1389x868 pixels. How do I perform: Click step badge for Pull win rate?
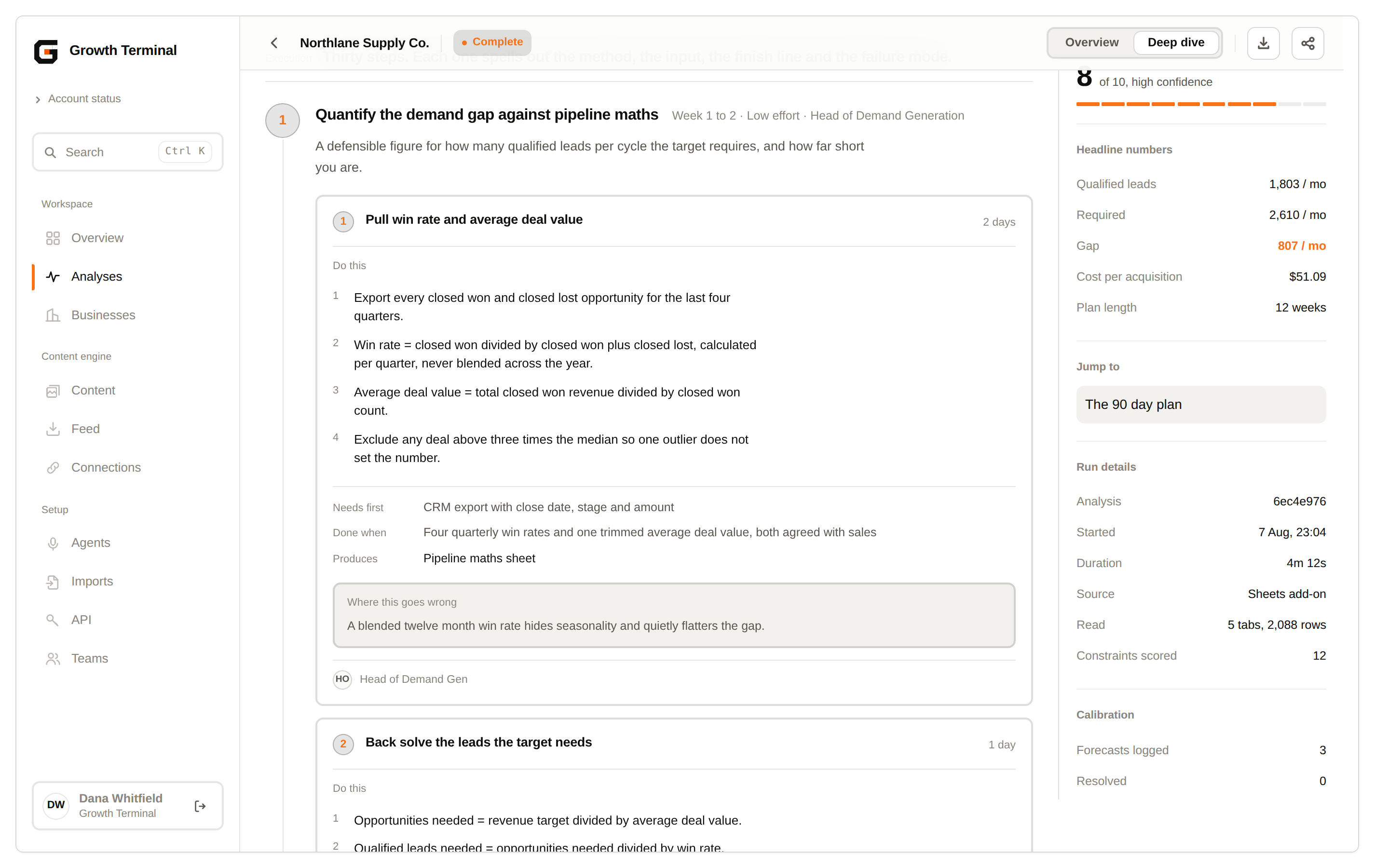coord(343,221)
